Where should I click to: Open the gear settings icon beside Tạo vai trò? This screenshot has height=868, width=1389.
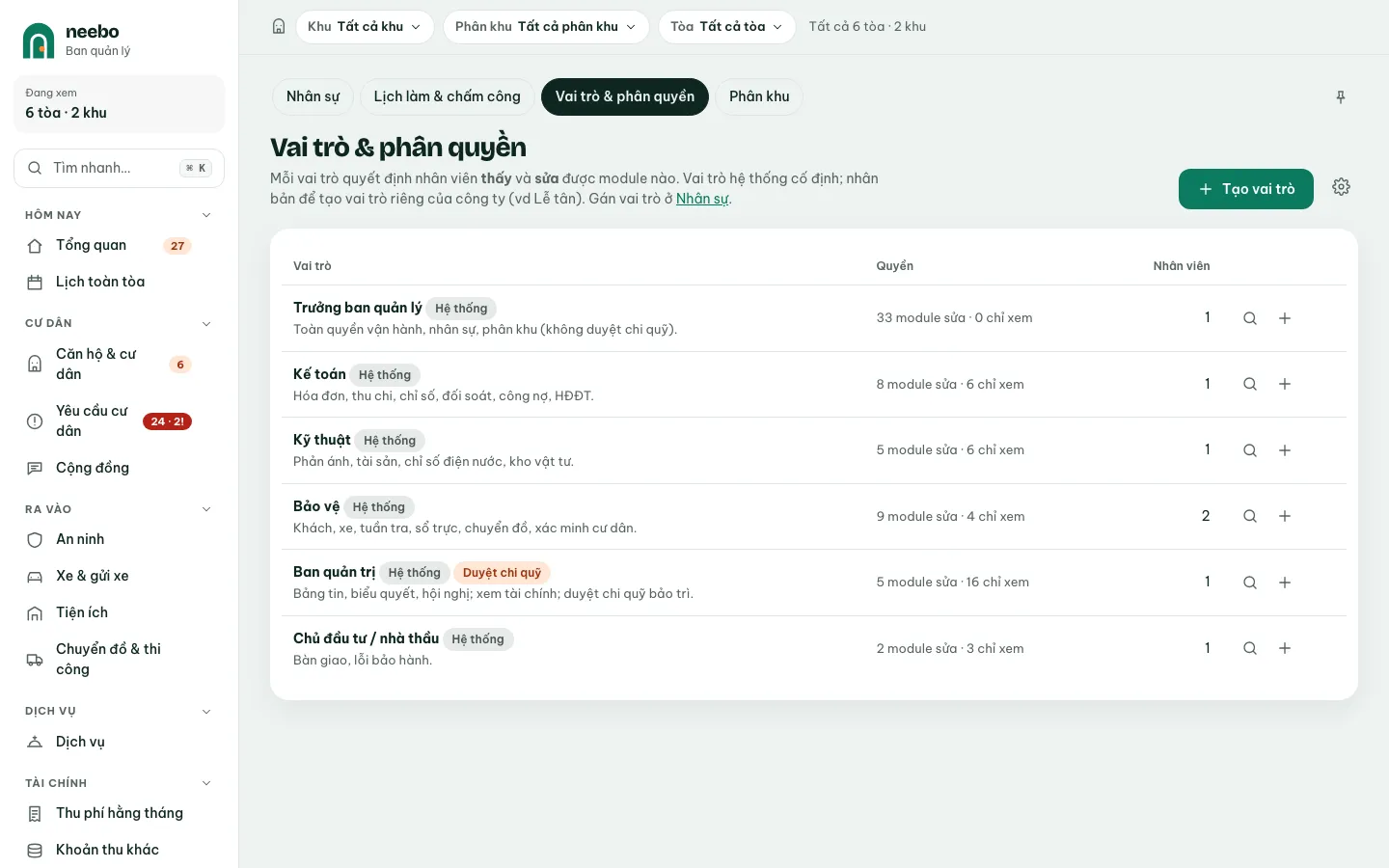coord(1341,187)
